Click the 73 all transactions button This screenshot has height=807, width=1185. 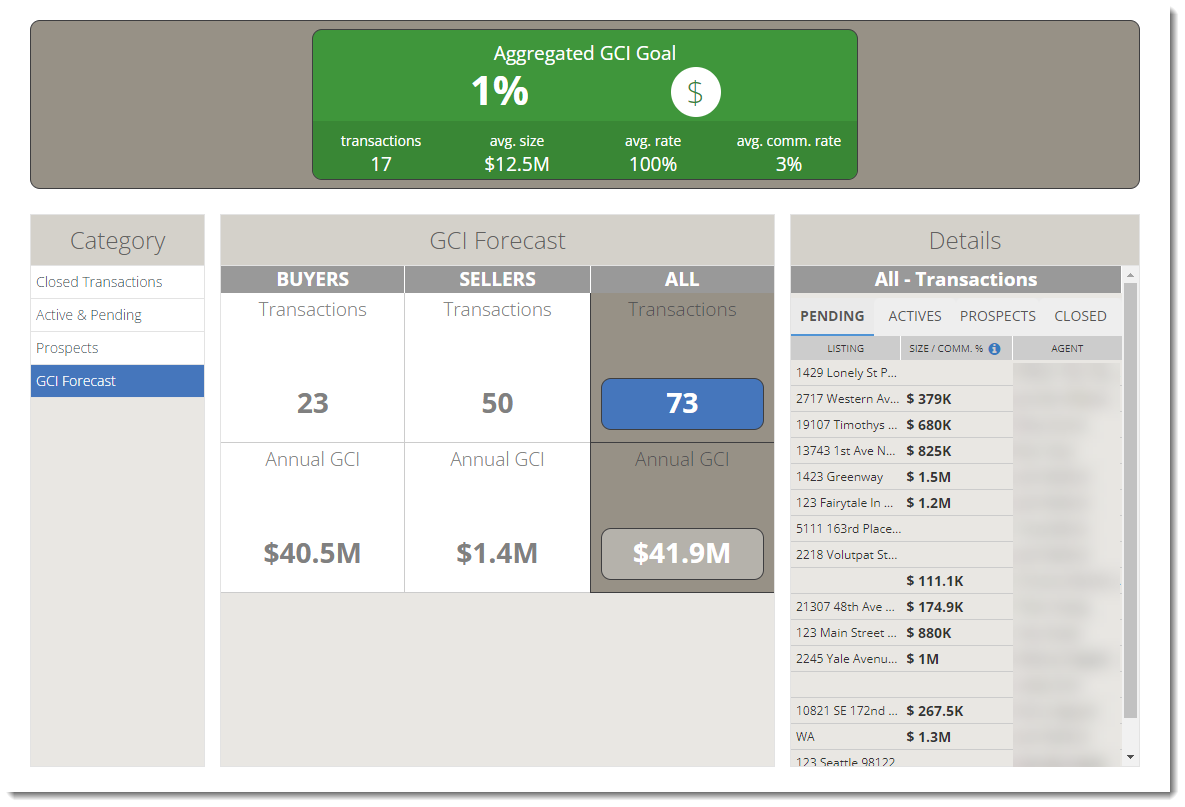click(x=682, y=404)
